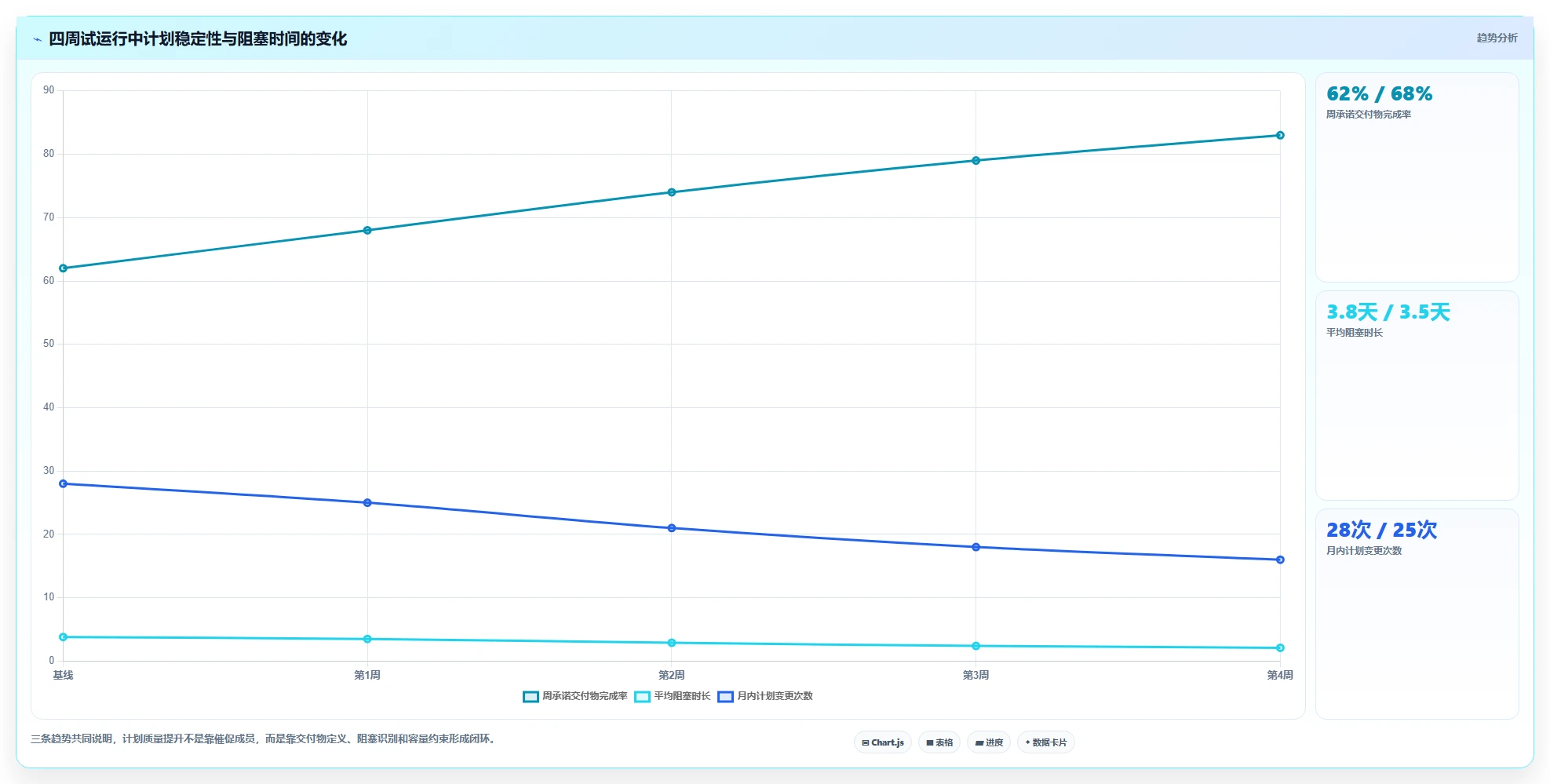
Task: Click the 第1周 x-axis label
Action: pos(367,675)
